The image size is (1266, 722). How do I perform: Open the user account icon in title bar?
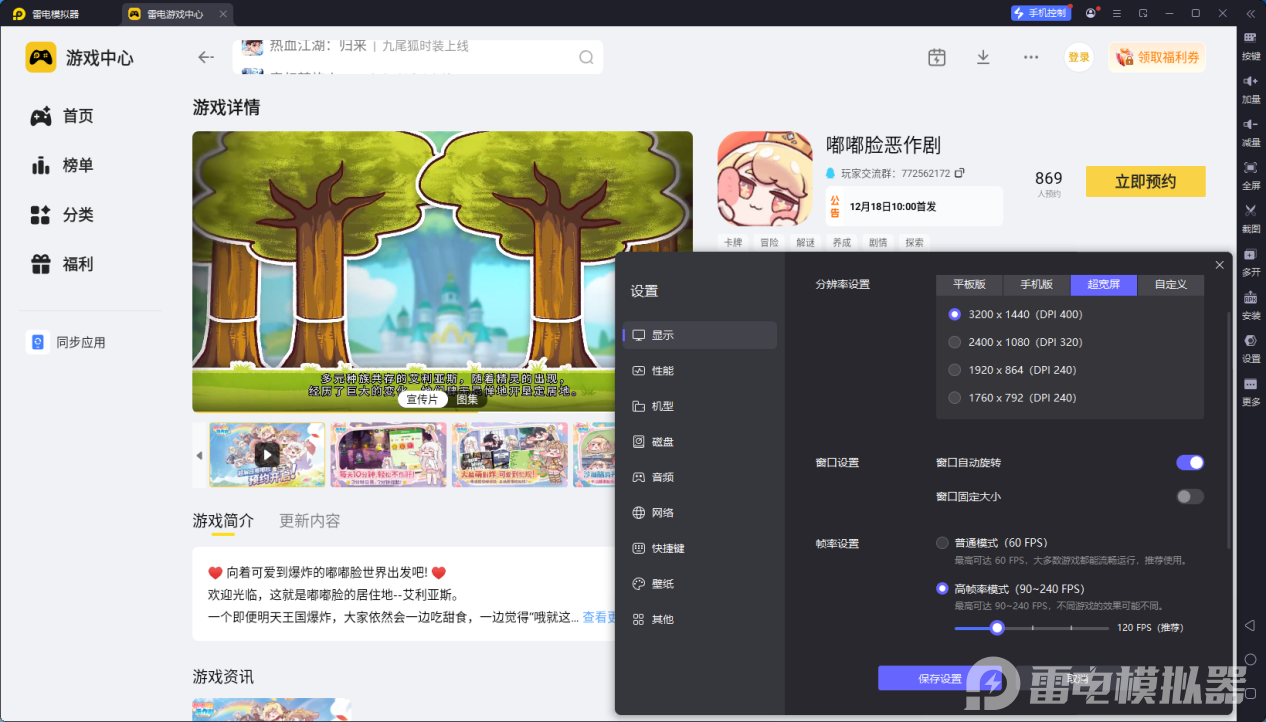pos(1092,13)
